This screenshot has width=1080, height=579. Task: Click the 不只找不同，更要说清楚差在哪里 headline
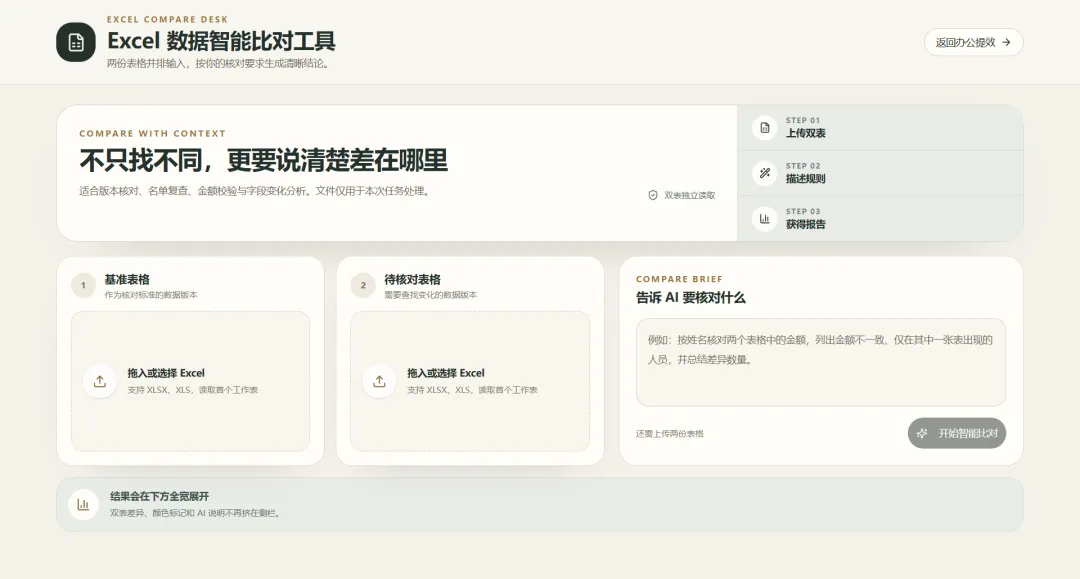tap(263, 160)
